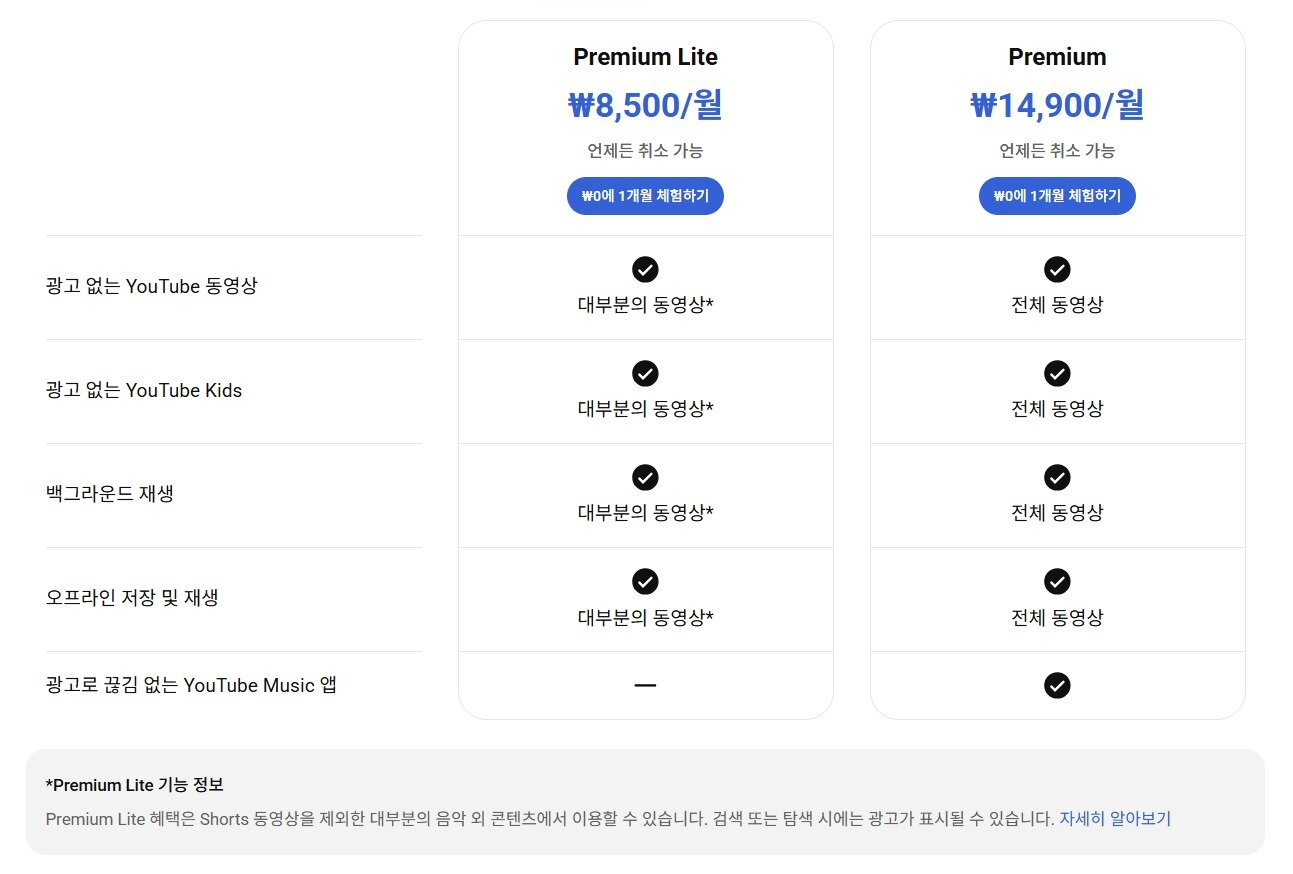Click Premium 오프라인 저장 checkmark
1293x874 pixels.
point(1057,581)
